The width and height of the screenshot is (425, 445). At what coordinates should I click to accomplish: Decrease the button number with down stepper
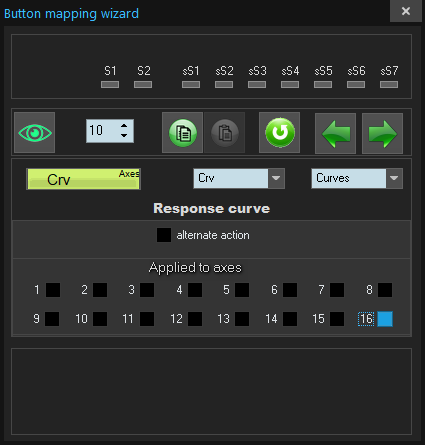click(124, 135)
